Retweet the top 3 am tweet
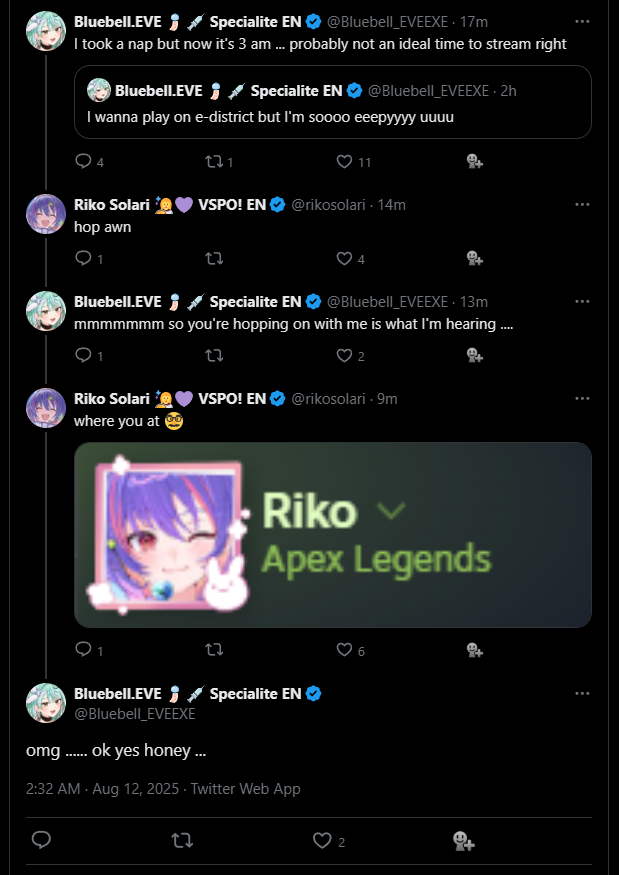619x875 pixels. coord(213,161)
